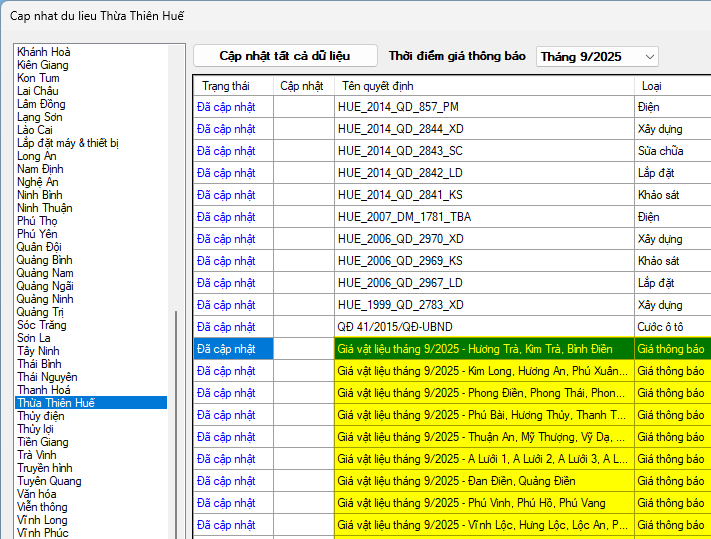Click update cell for HUE_2007_DM_1781_TBA
This screenshot has width=711, height=539.
303,217
